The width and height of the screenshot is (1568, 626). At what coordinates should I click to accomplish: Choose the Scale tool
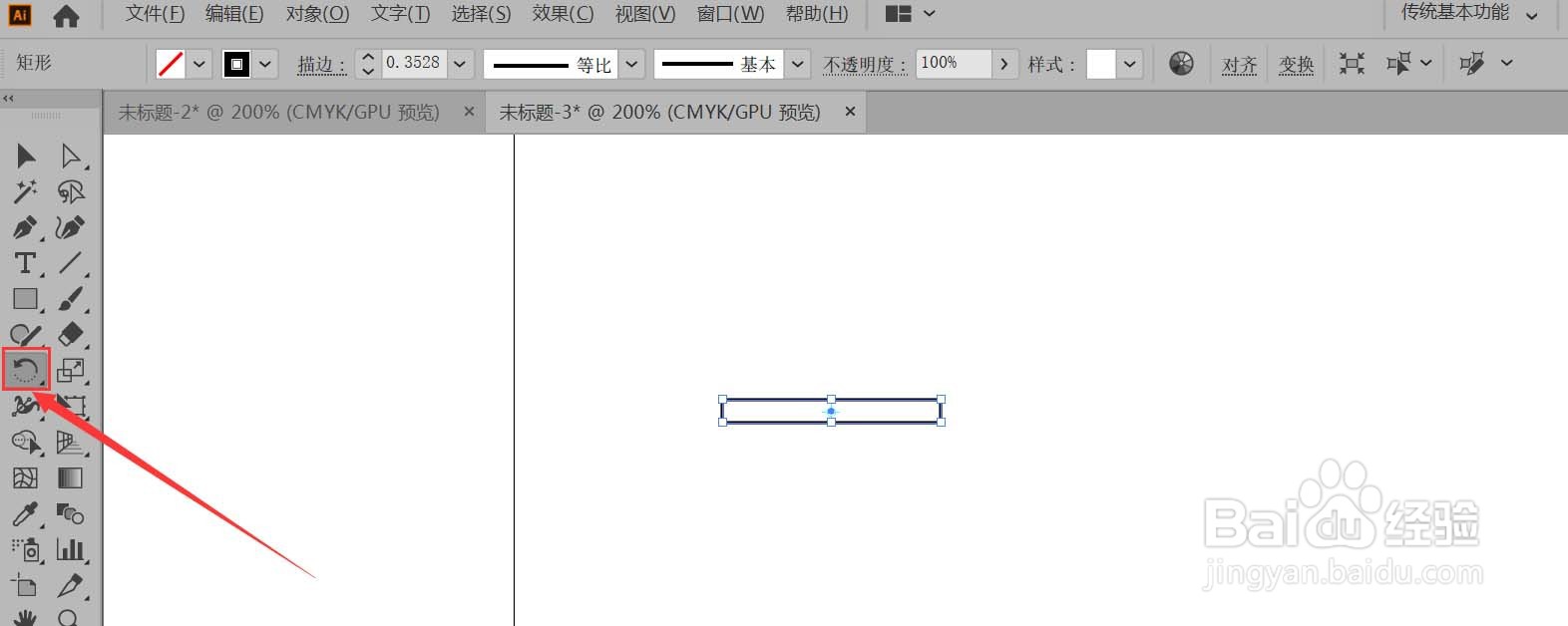click(70, 371)
